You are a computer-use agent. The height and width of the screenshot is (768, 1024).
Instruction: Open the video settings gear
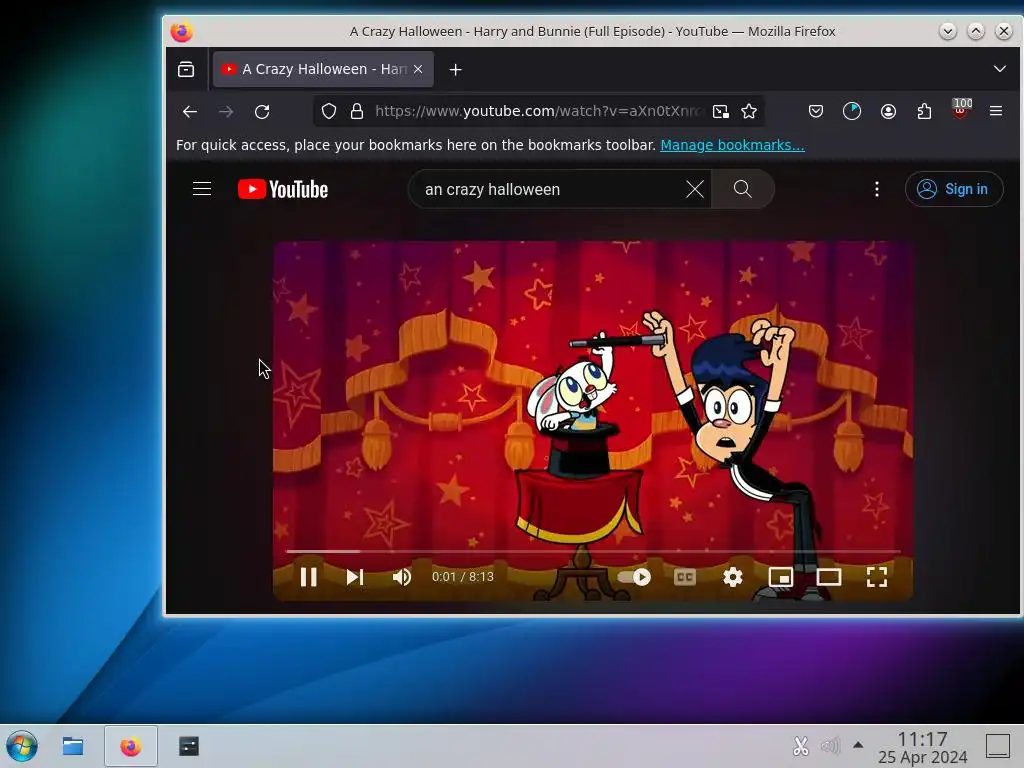tap(733, 577)
